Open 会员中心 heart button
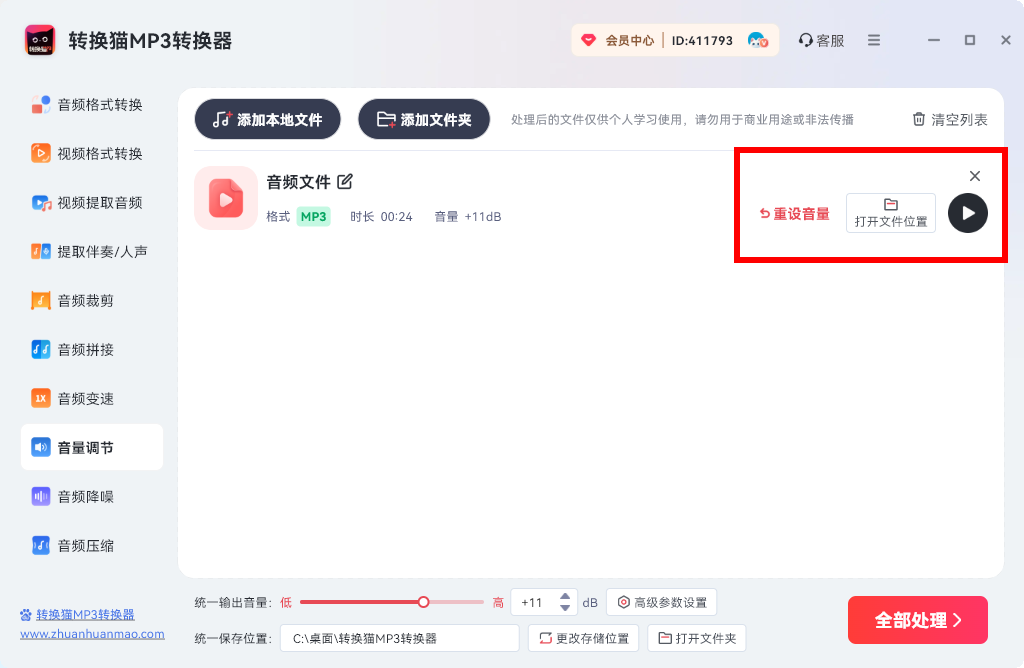The width and height of the screenshot is (1024, 668). [x=617, y=40]
